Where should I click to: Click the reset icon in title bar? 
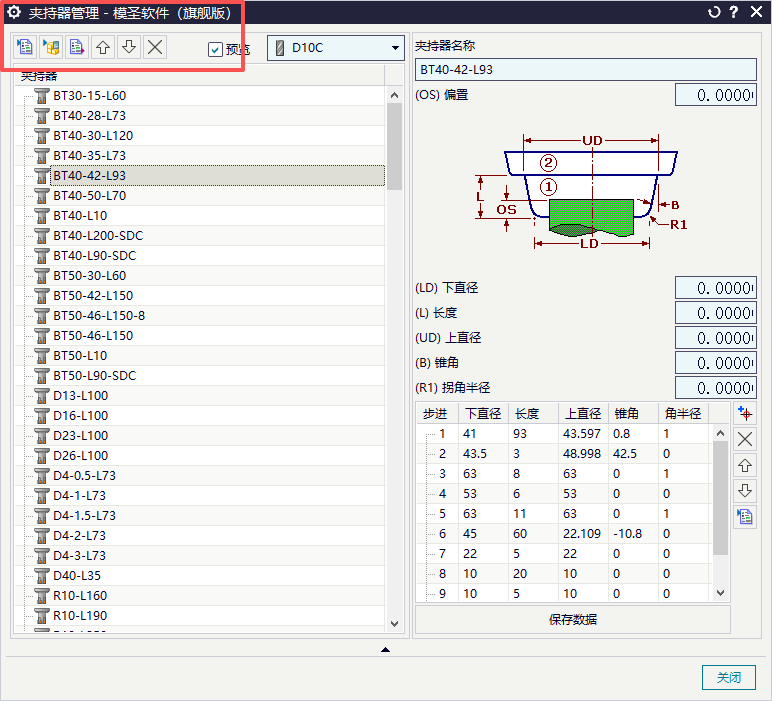click(x=713, y=12)
